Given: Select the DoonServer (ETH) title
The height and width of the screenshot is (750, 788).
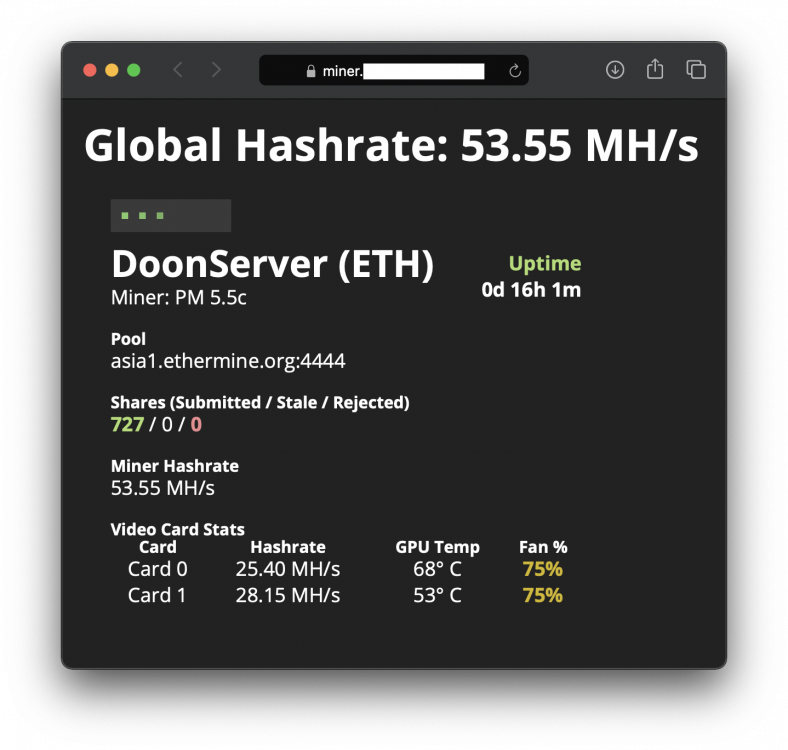Looking at the screenshot, I should [272, 264].
